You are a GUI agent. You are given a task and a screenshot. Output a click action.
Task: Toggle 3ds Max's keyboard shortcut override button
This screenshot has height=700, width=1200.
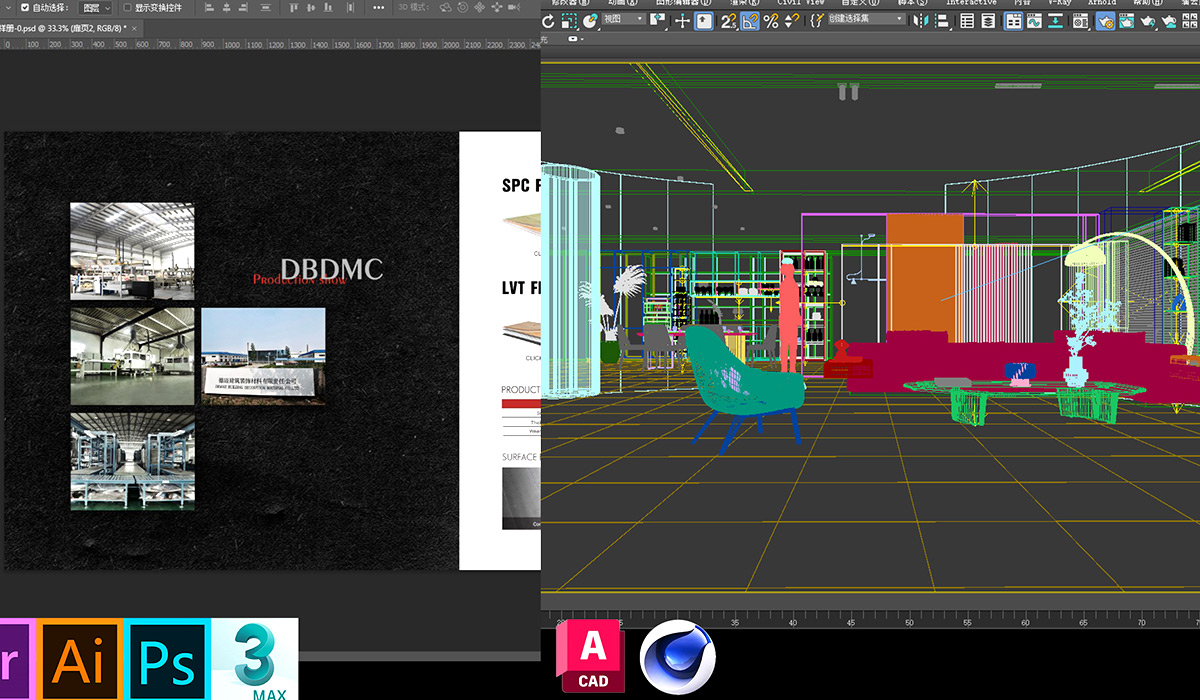[x=704, y=21]
